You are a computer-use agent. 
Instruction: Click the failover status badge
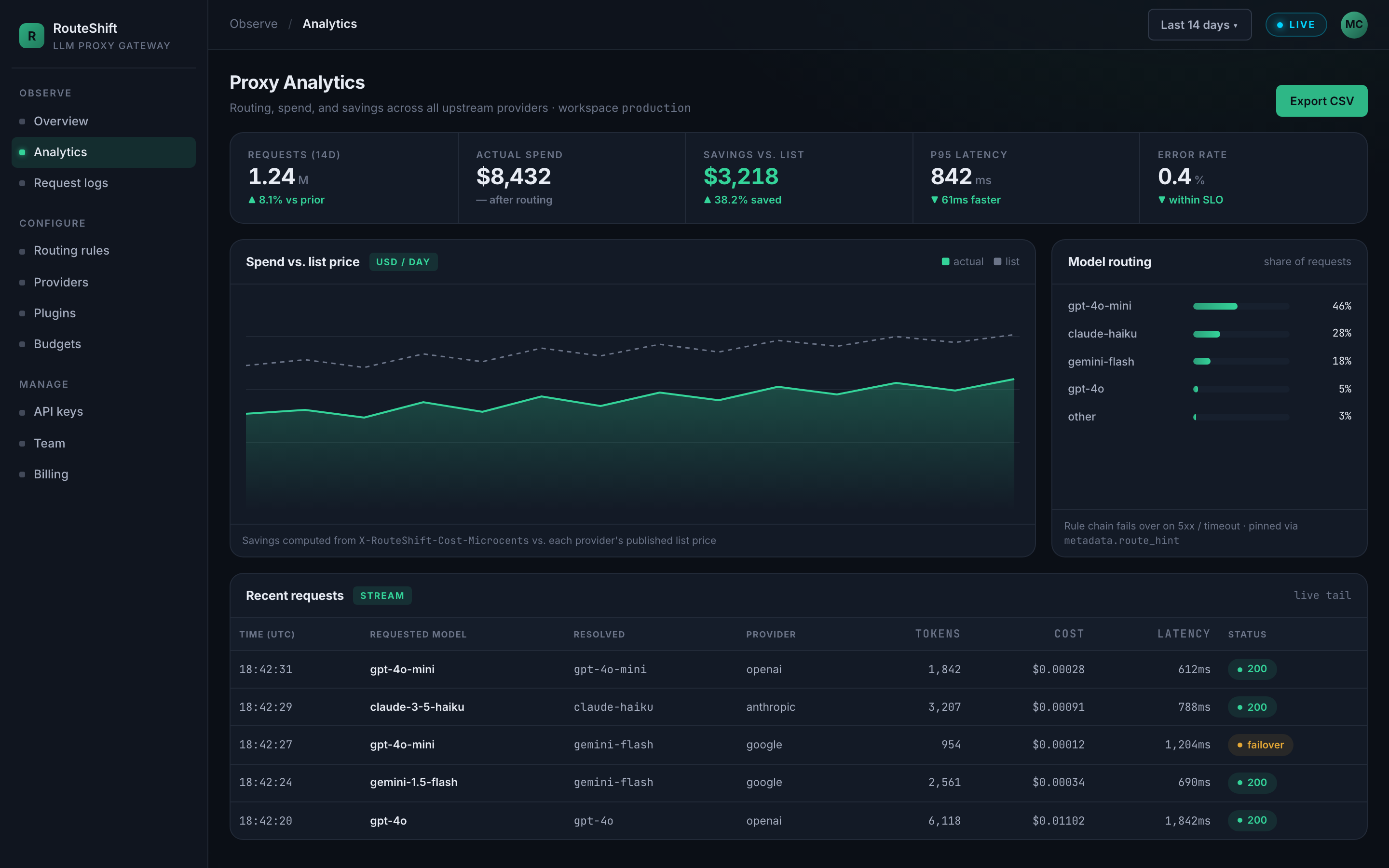(x=1260, y=745)
